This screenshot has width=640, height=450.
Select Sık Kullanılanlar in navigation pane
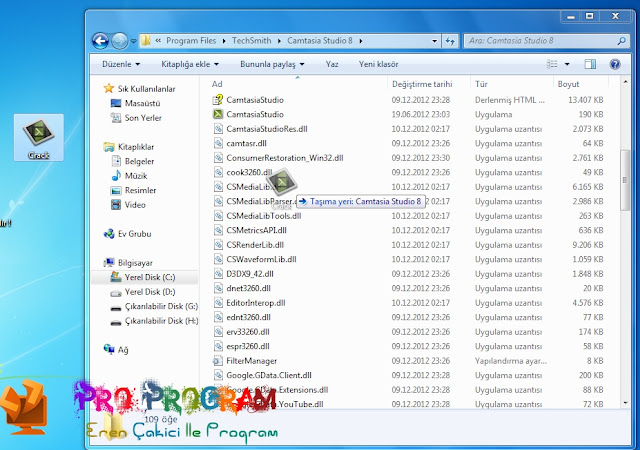coord(139,89)
